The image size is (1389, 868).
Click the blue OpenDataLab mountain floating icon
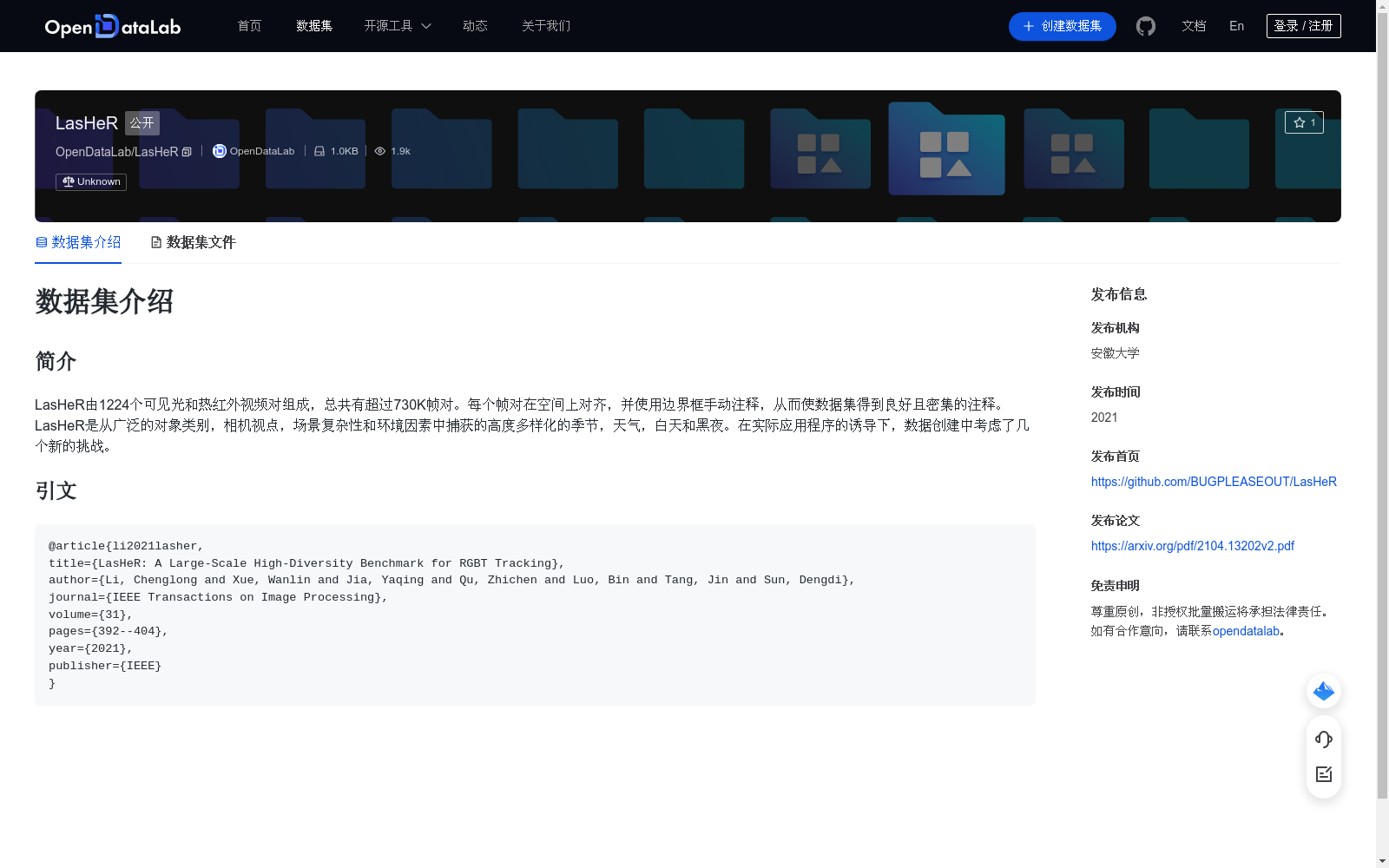coord(1323,691)
